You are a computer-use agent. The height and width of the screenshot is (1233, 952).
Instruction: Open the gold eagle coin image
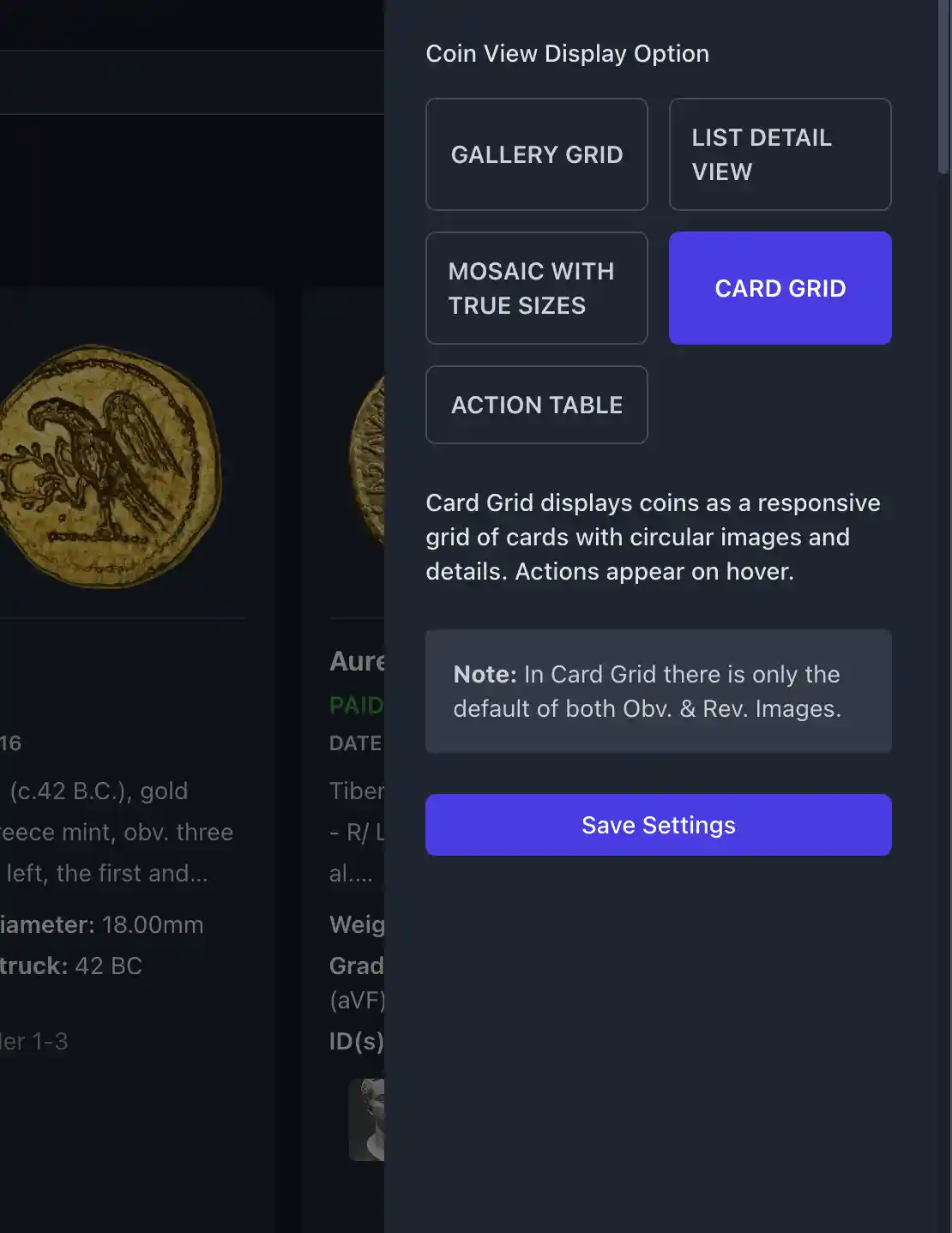click(x=107, y=467)
